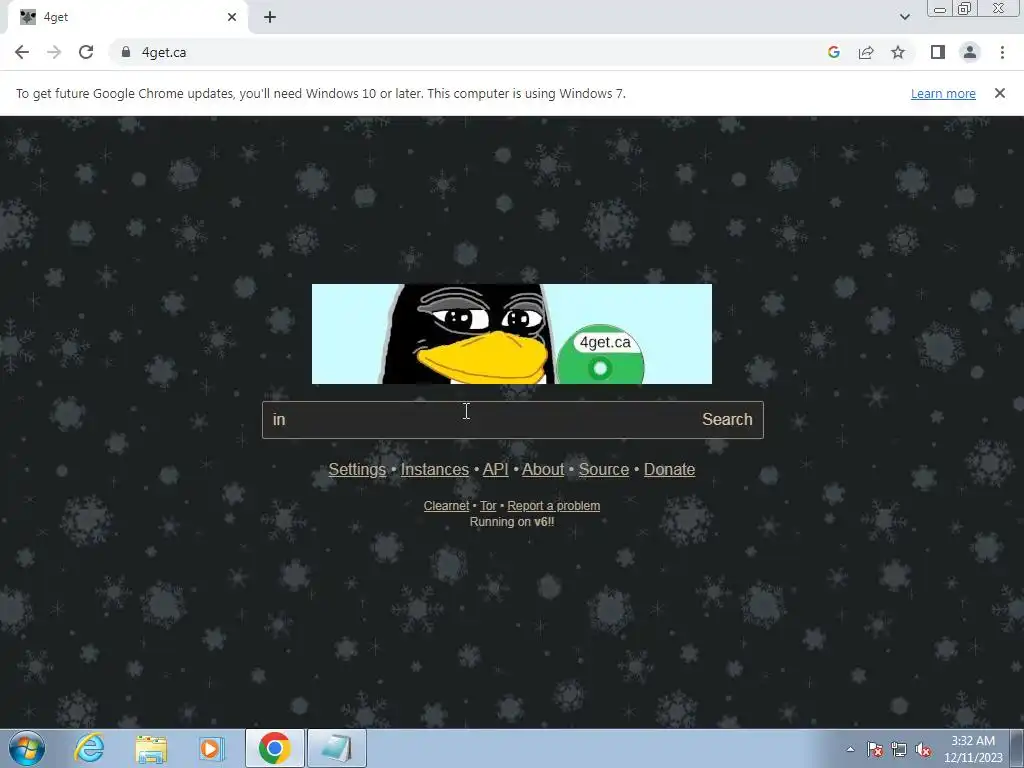Open the Windows Start menu
This screenshot has height=768, width=1024.
[27, 748]
